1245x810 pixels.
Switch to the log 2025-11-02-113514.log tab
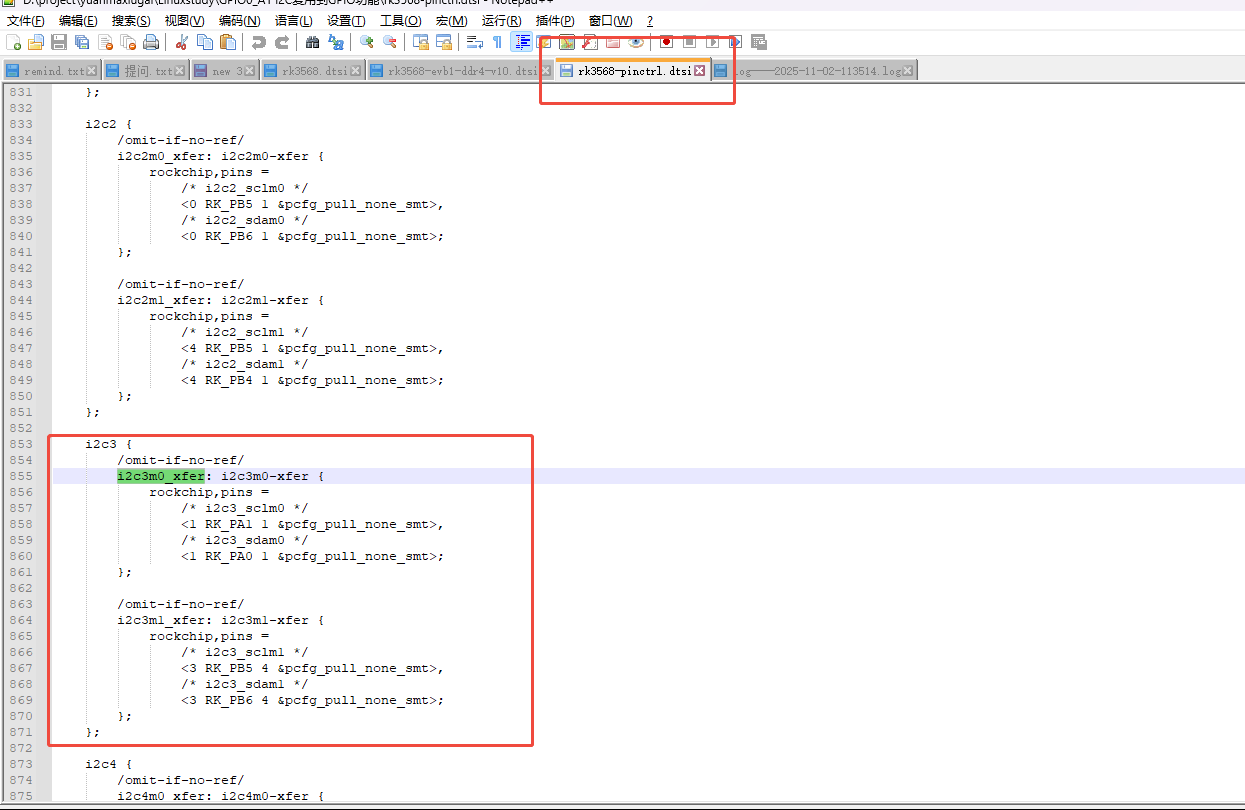point(815,71)
